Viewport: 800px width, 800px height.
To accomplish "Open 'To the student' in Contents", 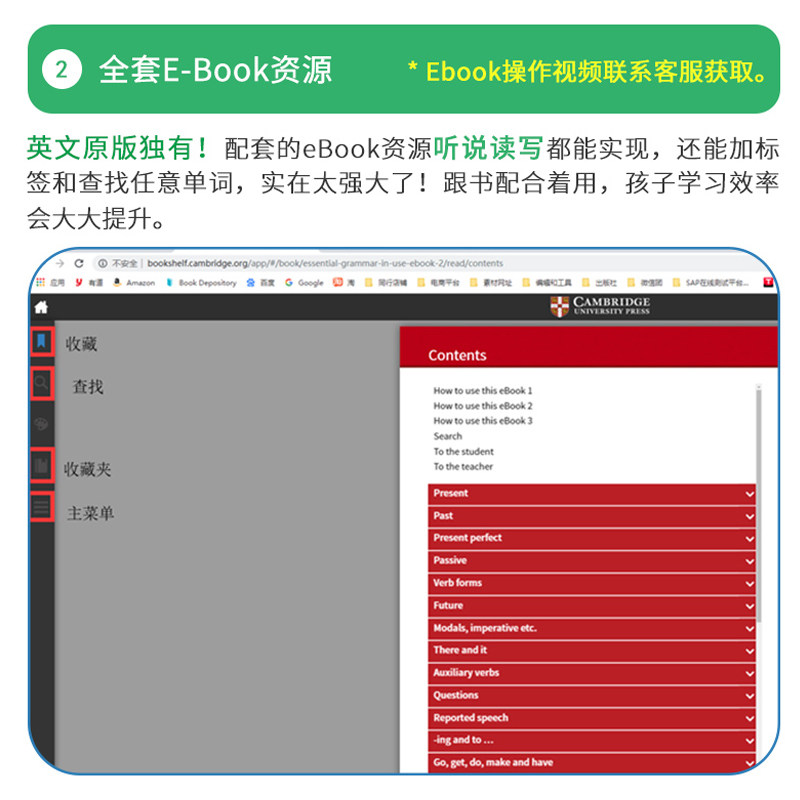I will click(463, 452).
